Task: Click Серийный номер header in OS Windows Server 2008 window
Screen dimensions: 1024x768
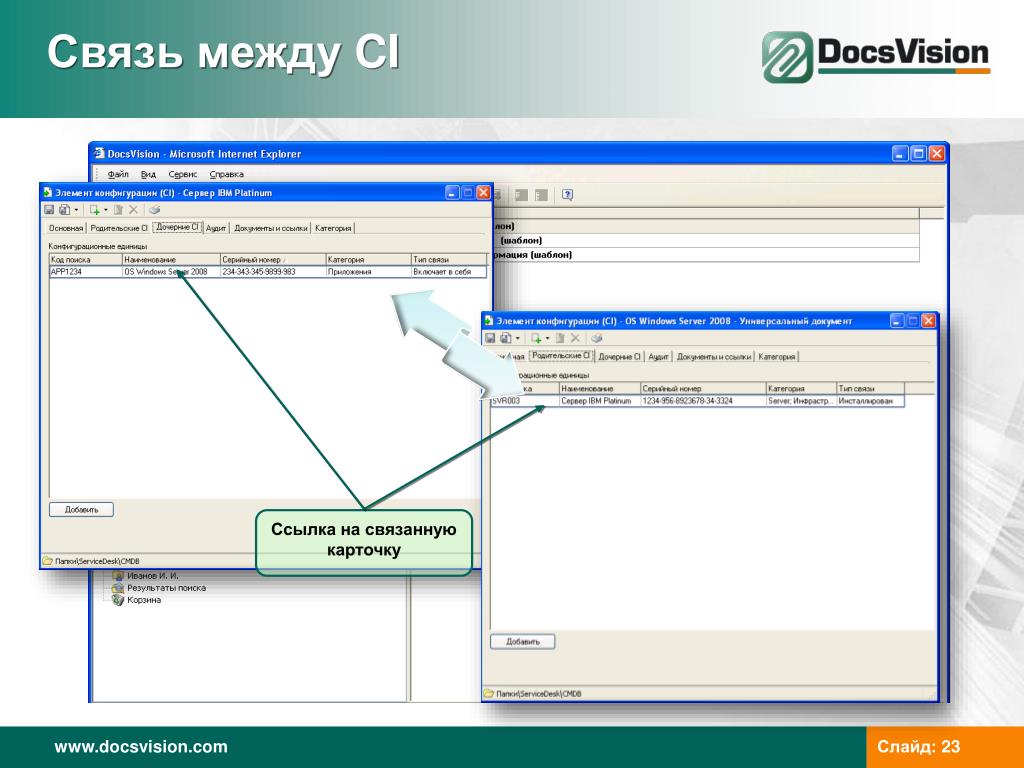Action: point(703,389)
